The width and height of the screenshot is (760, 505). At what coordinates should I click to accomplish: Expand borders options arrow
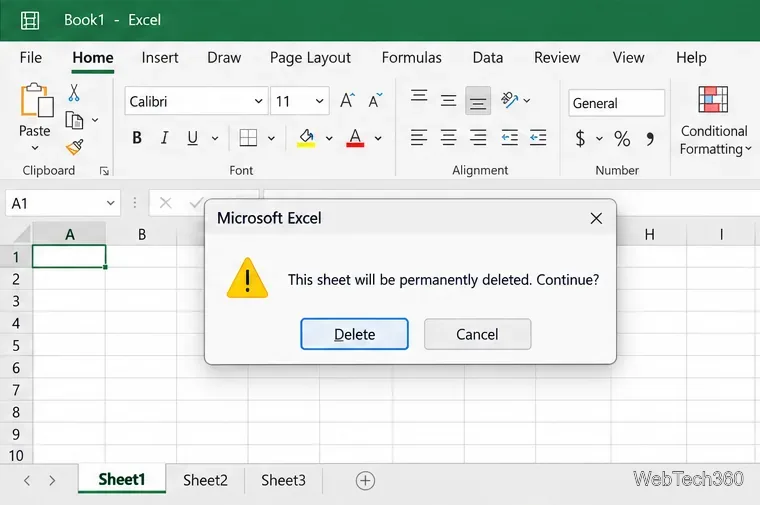[x=271, y=139]
